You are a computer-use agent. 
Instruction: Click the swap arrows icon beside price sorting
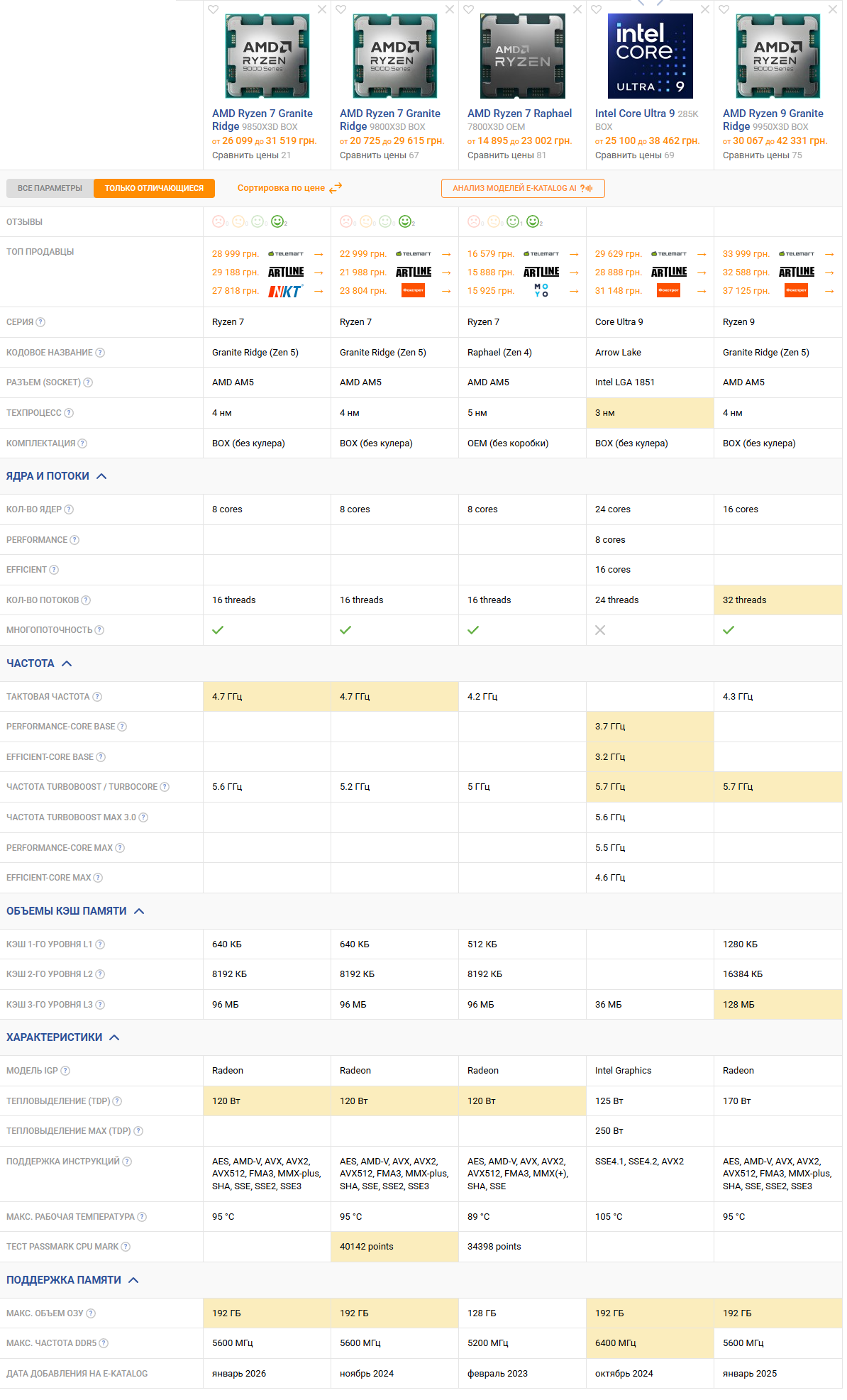pyautogui.click(x=336, y=188)
